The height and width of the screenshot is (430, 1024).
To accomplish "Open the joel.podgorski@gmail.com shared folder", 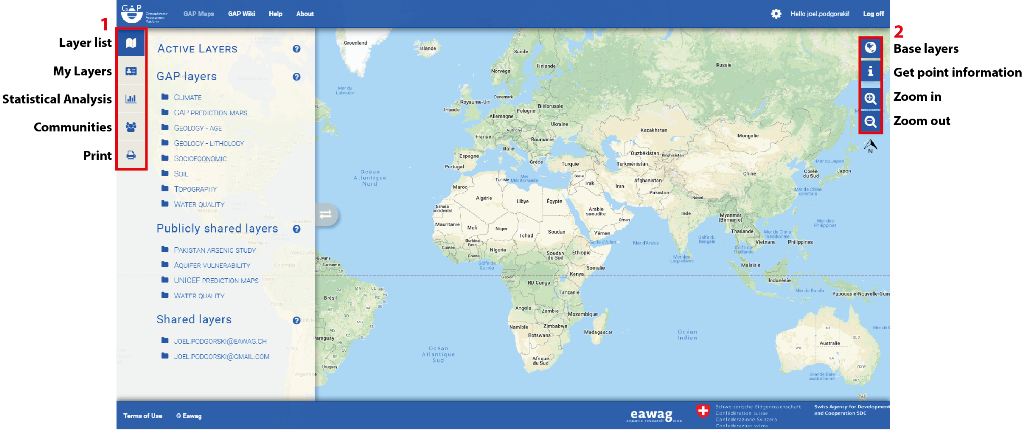I will point(215,357).
